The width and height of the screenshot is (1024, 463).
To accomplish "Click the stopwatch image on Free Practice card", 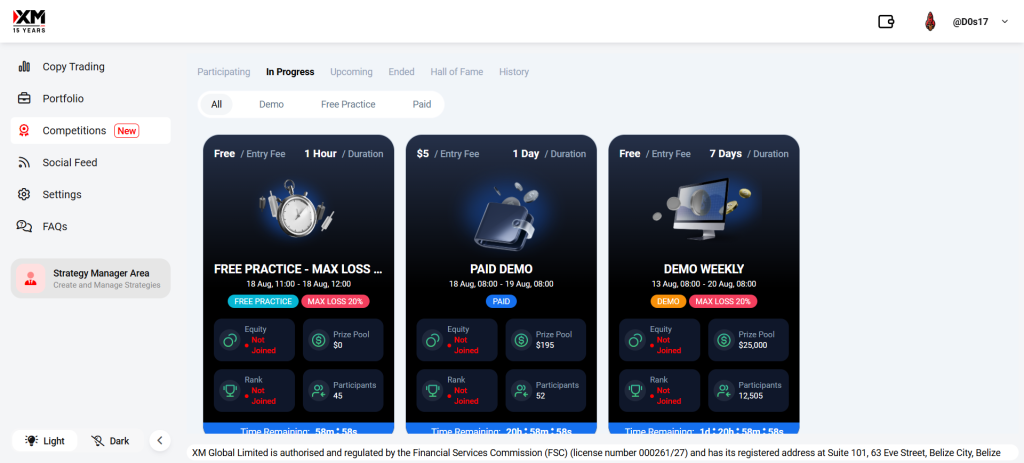I will click(298, 210).
